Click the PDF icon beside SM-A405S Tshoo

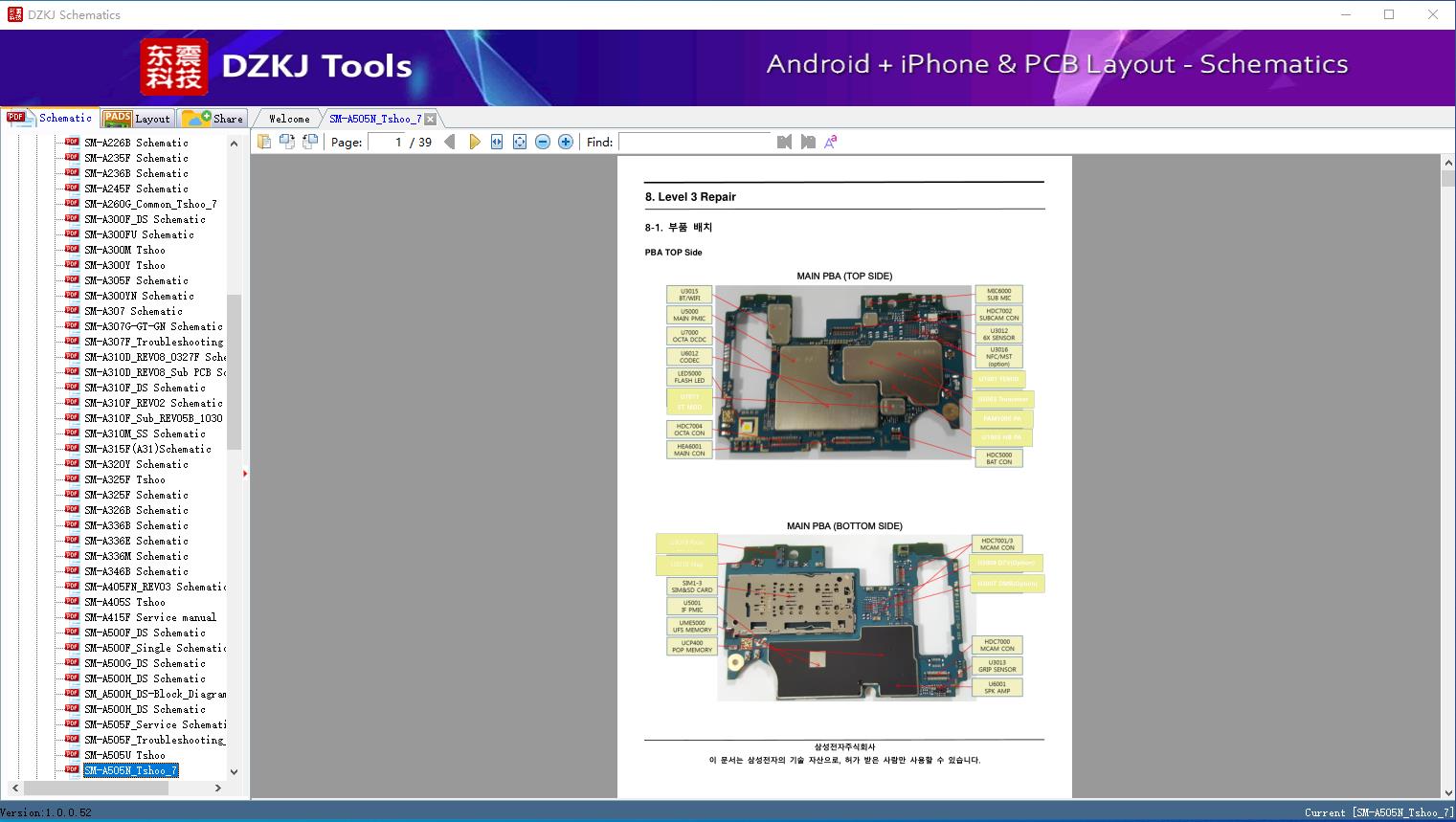click(72, 601)
